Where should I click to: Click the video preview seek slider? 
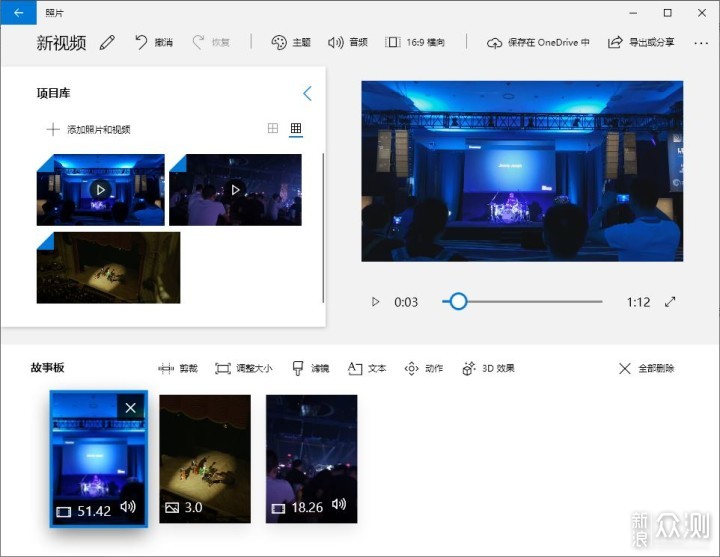click(530, 301)
